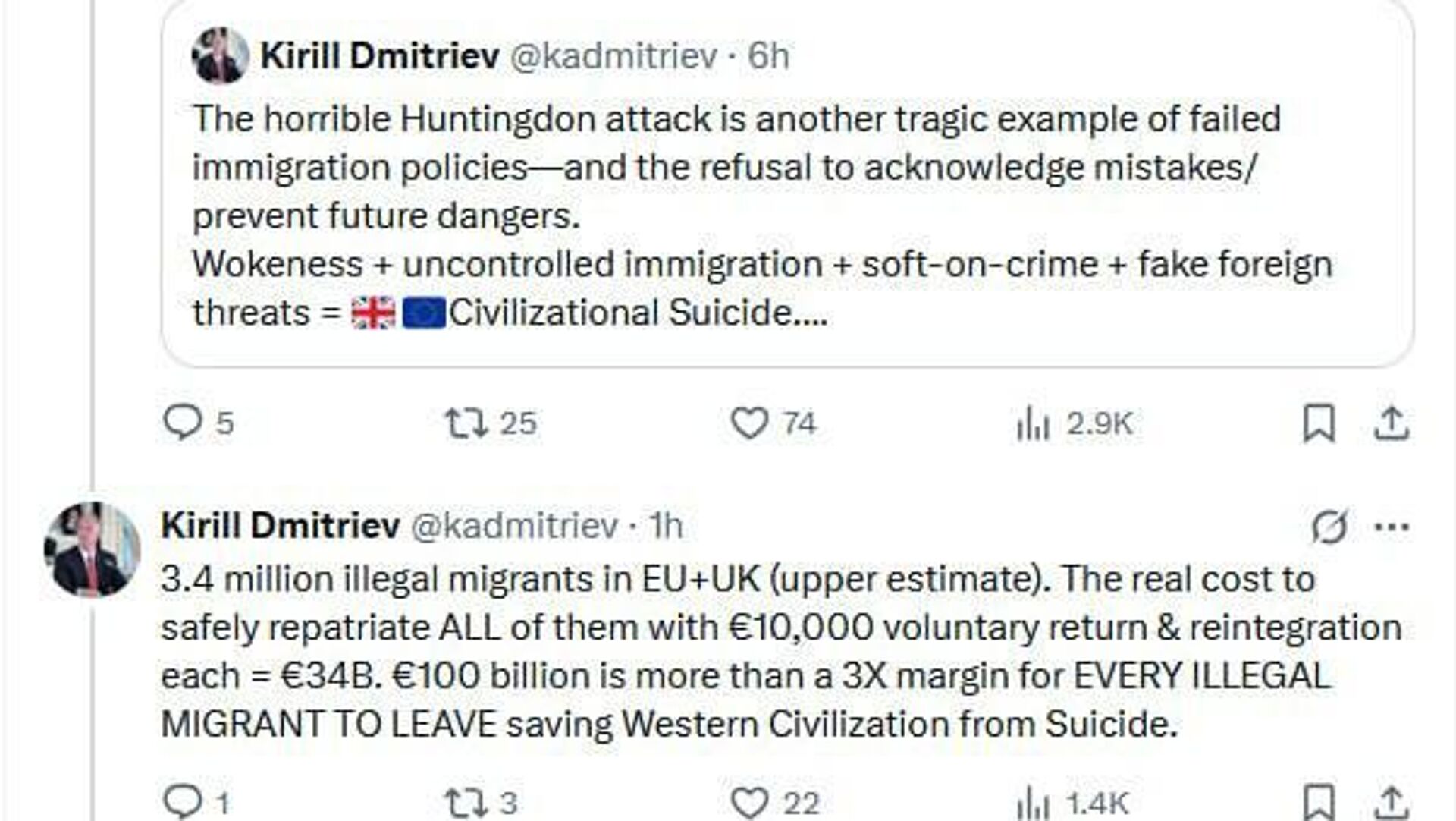1456x821 pixels.
Task: View analytics showing 1.4K views
Action: coord(1033,802)
